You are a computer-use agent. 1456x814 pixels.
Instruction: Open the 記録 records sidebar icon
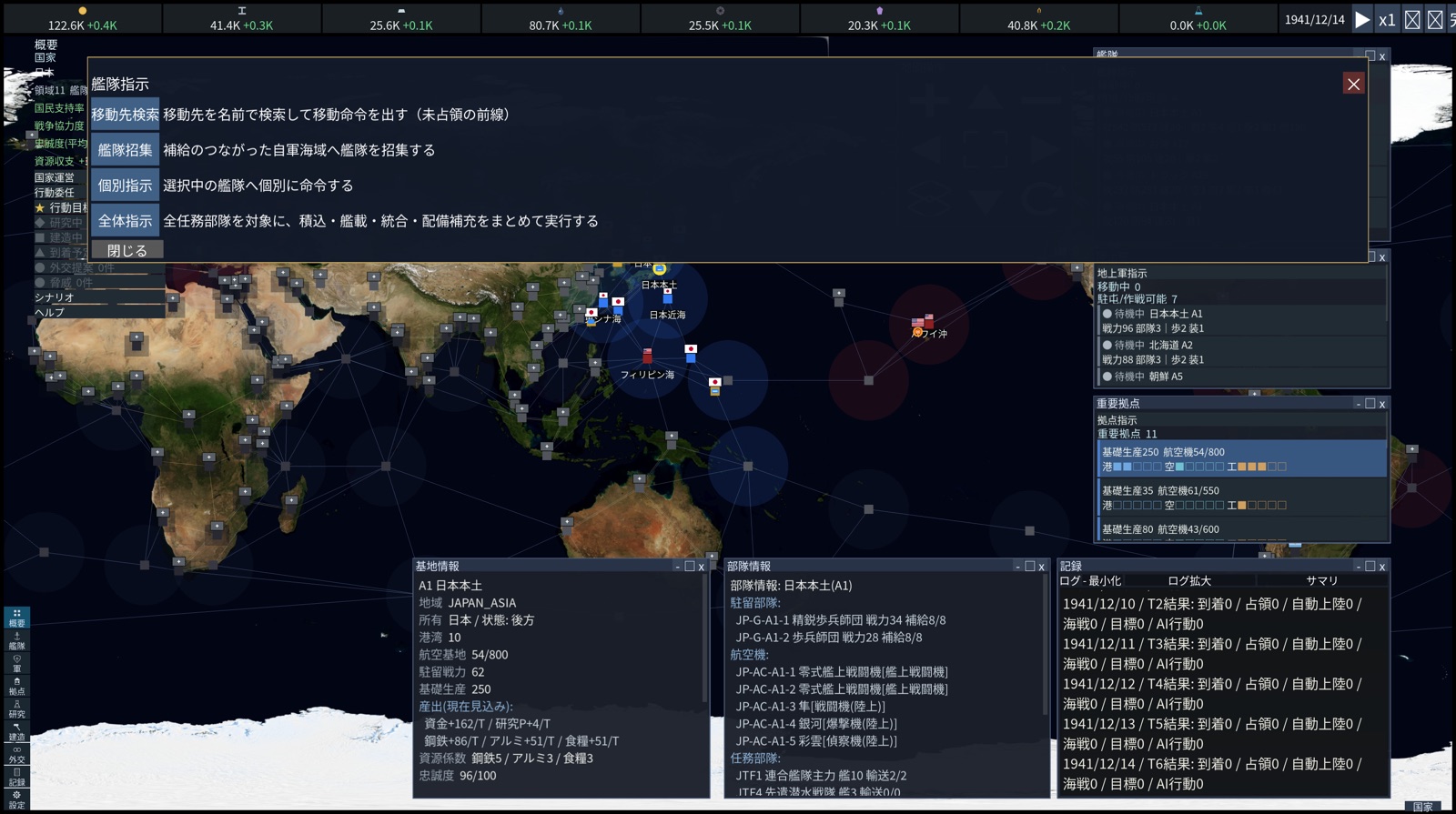click(16, 777)
